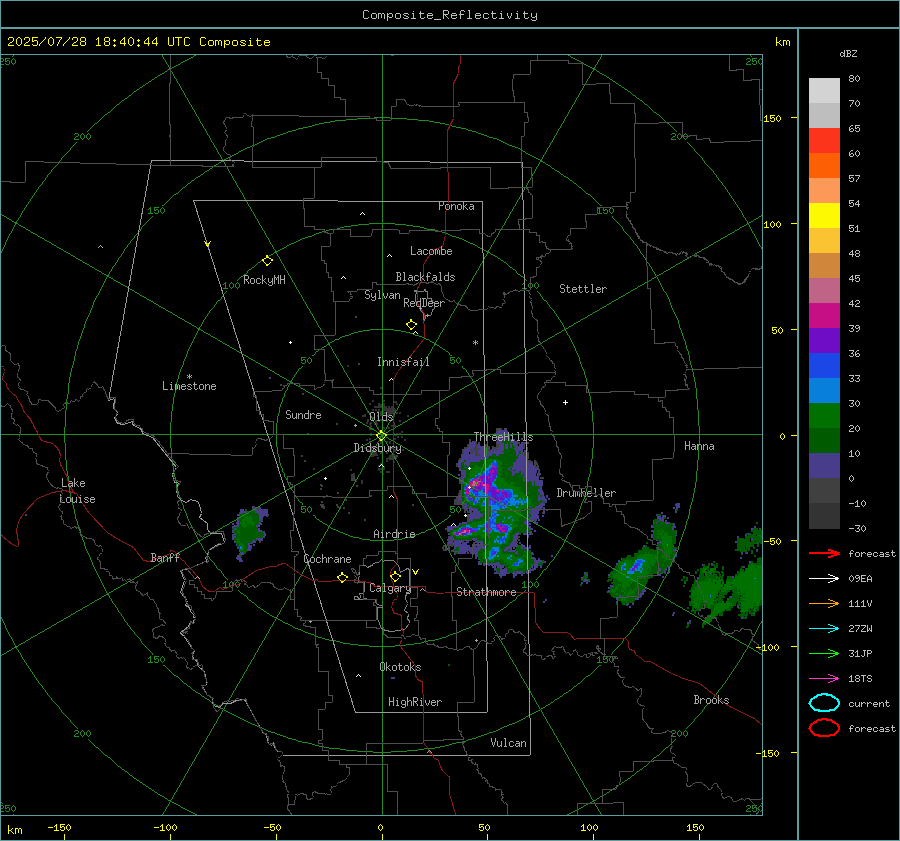
Task: Click the Lake Louise label
Action: pos(77,491)
